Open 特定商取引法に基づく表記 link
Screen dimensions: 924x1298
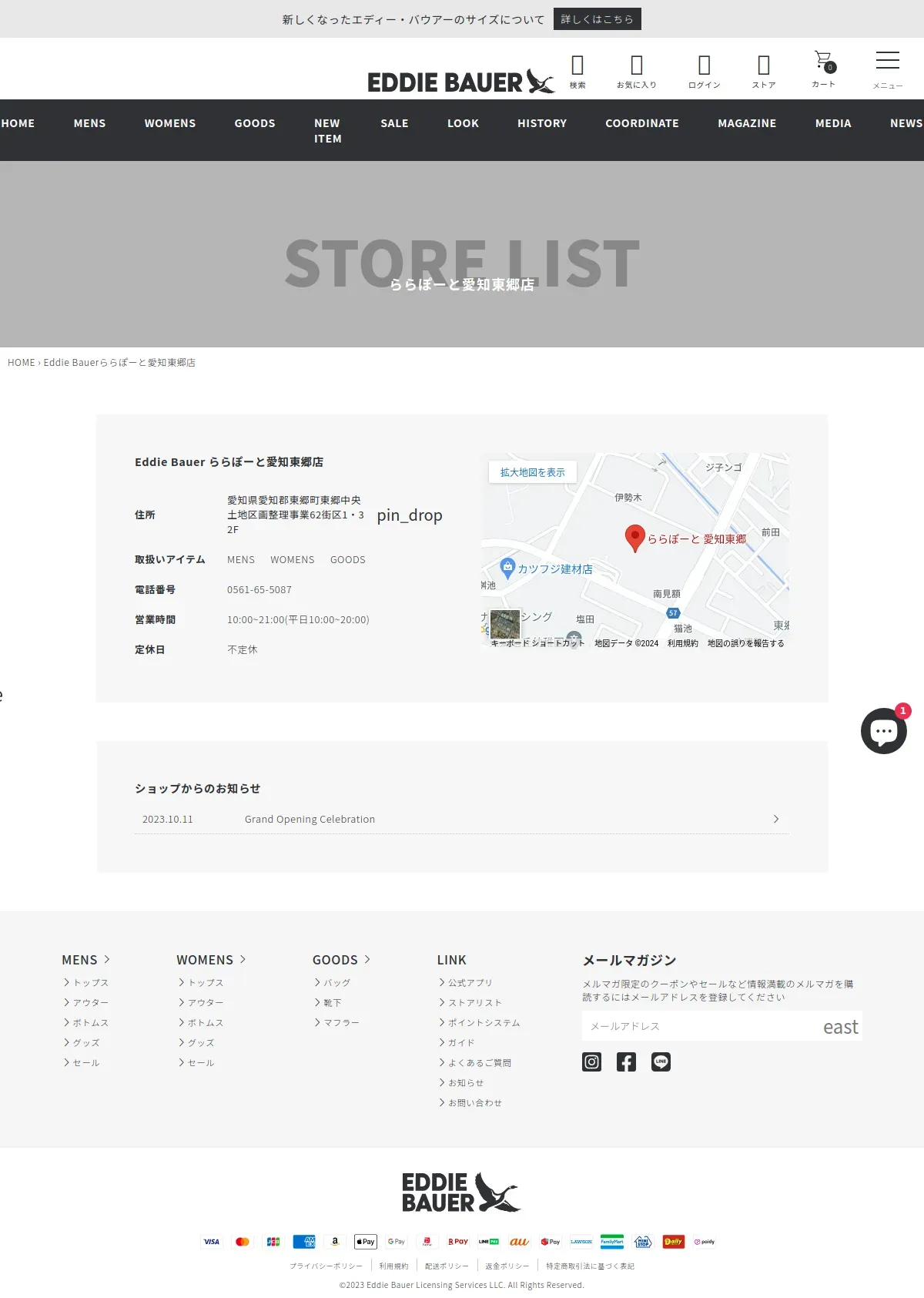tap(591, 1266)
